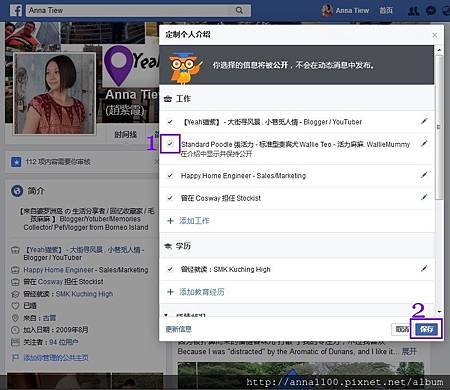Click the 添加工作 link
Viewport: 450px width, 390px height.
coord(194,221)
